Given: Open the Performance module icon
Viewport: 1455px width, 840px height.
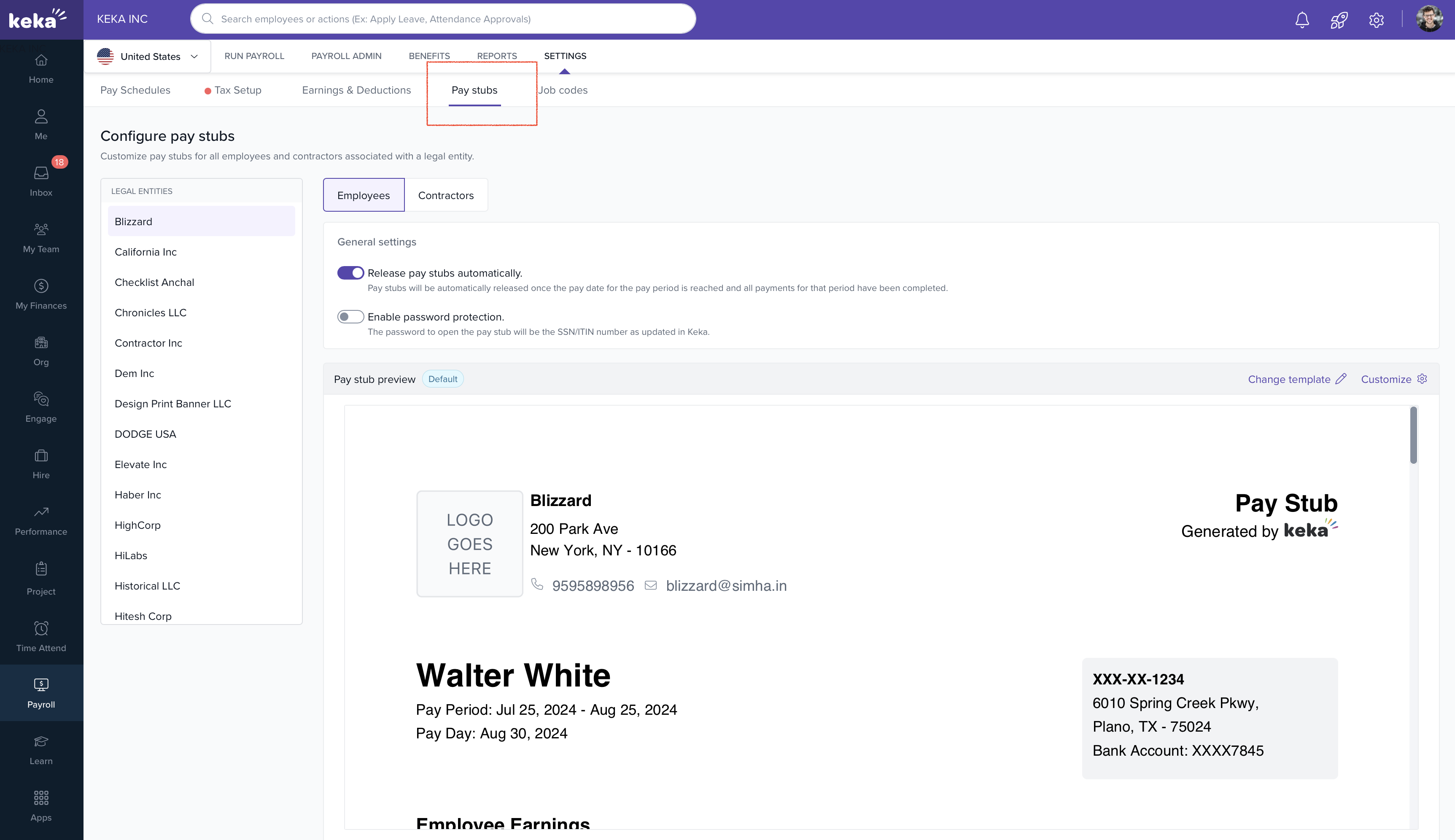Looking at the screenshot, I should (41, 519).
